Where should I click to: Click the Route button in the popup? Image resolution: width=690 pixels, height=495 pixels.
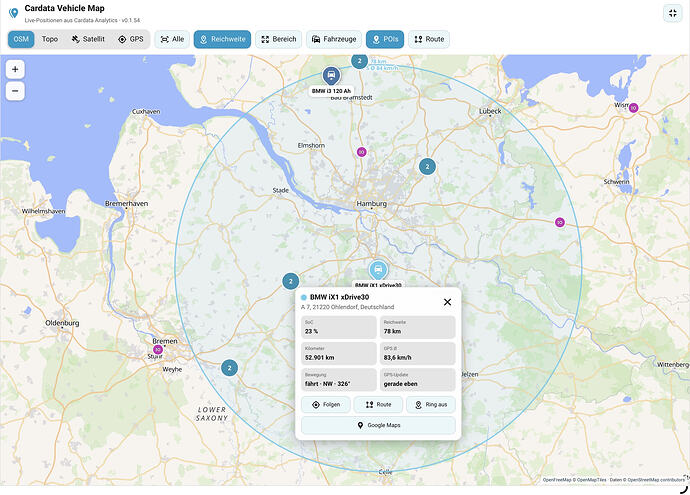click(x=378, y=404)
